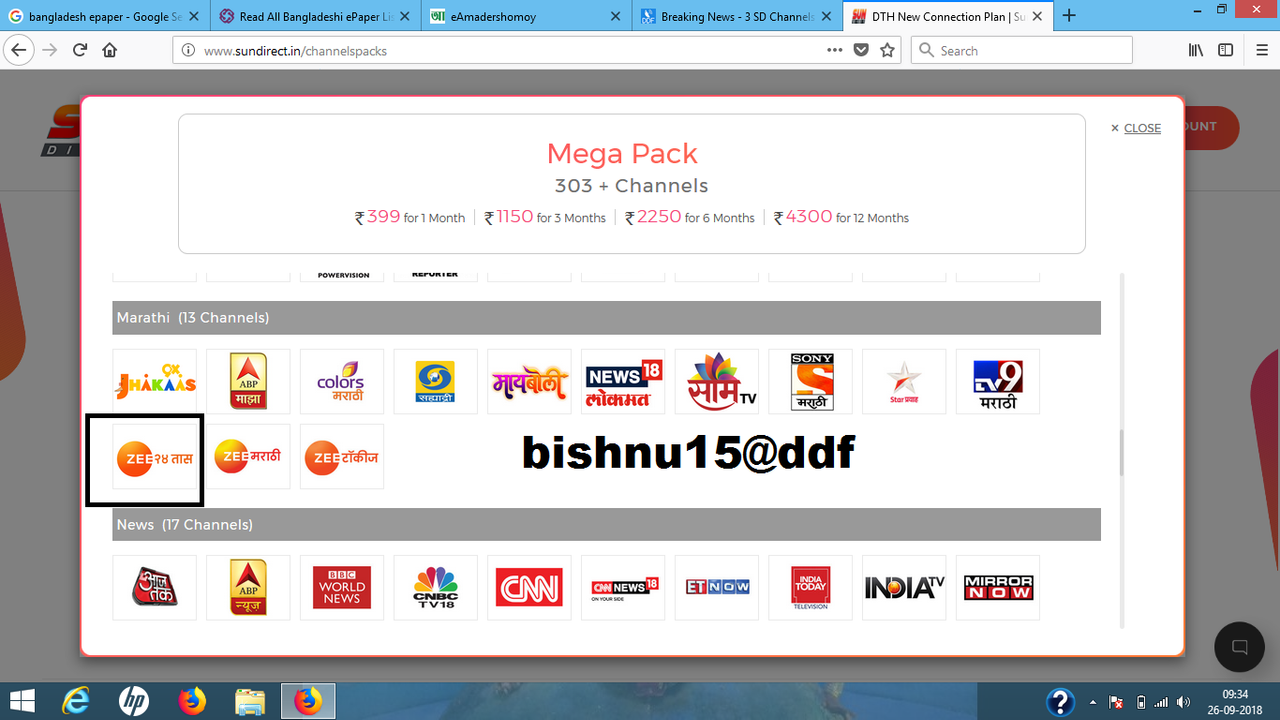
Task: Switch to the Breaking News tab
Action: 739,16
